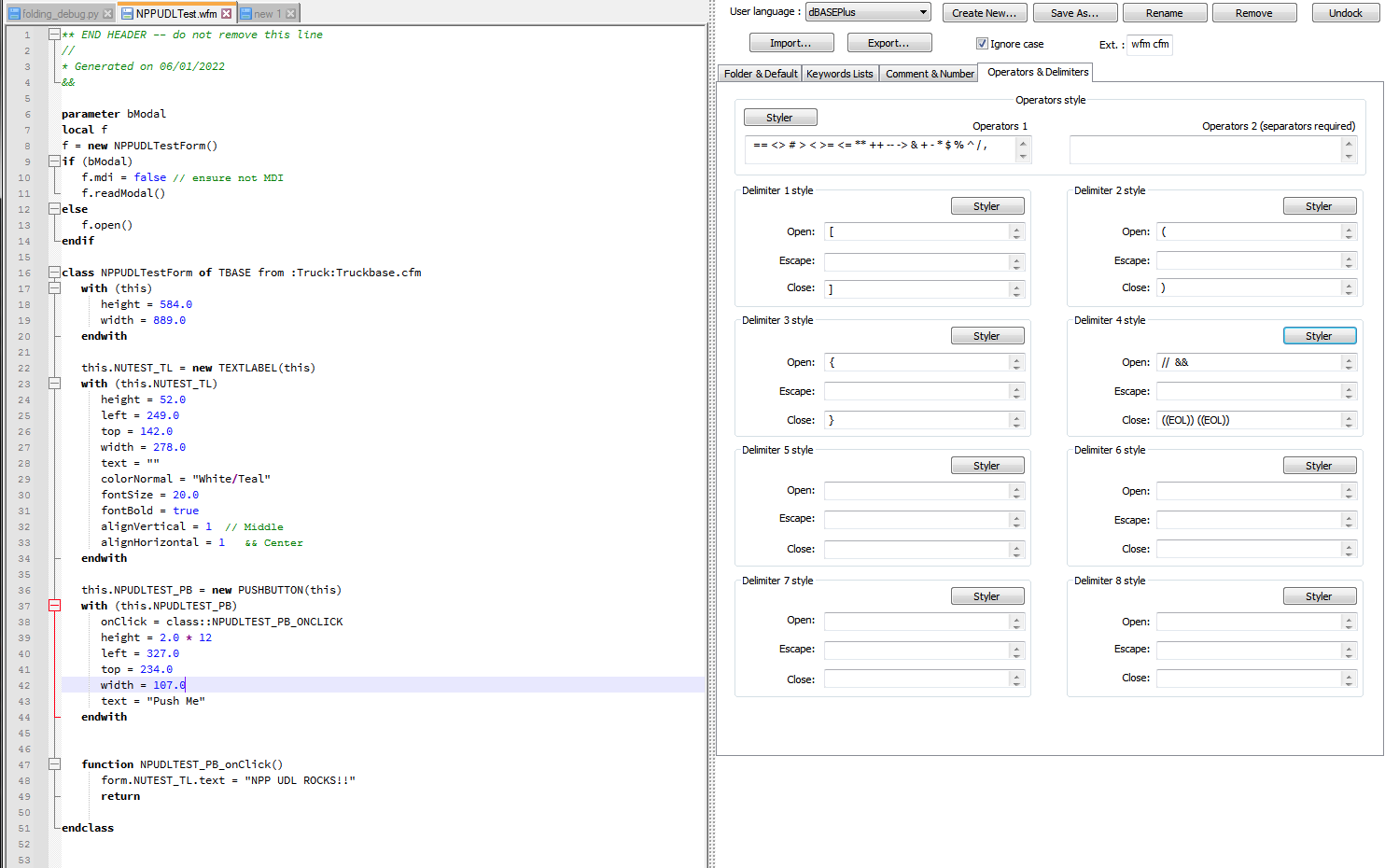Select the NPPUDLTest.wfm document tab

(x=175, y=14)
